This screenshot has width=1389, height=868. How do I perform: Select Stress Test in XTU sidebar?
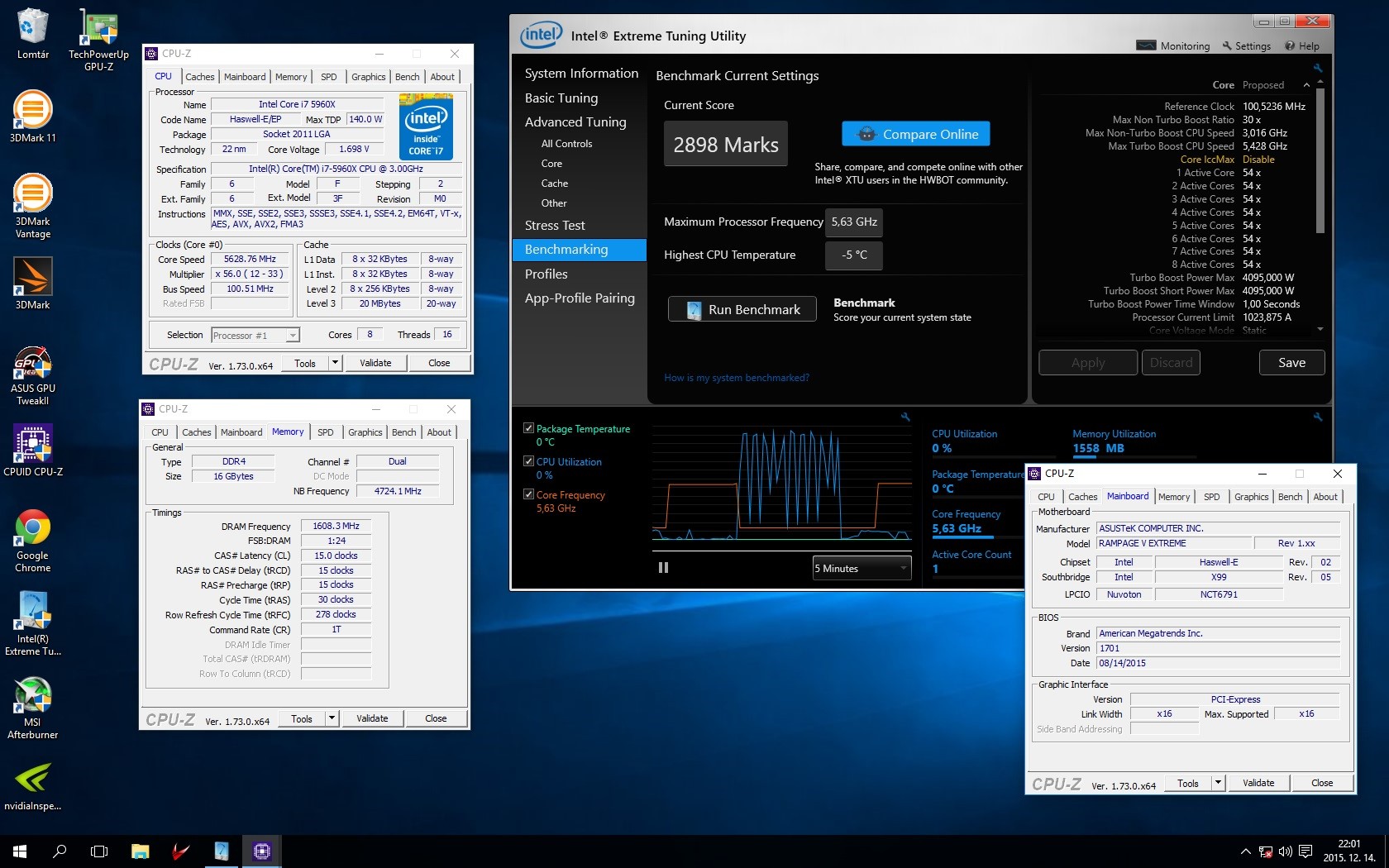[555, 226]
